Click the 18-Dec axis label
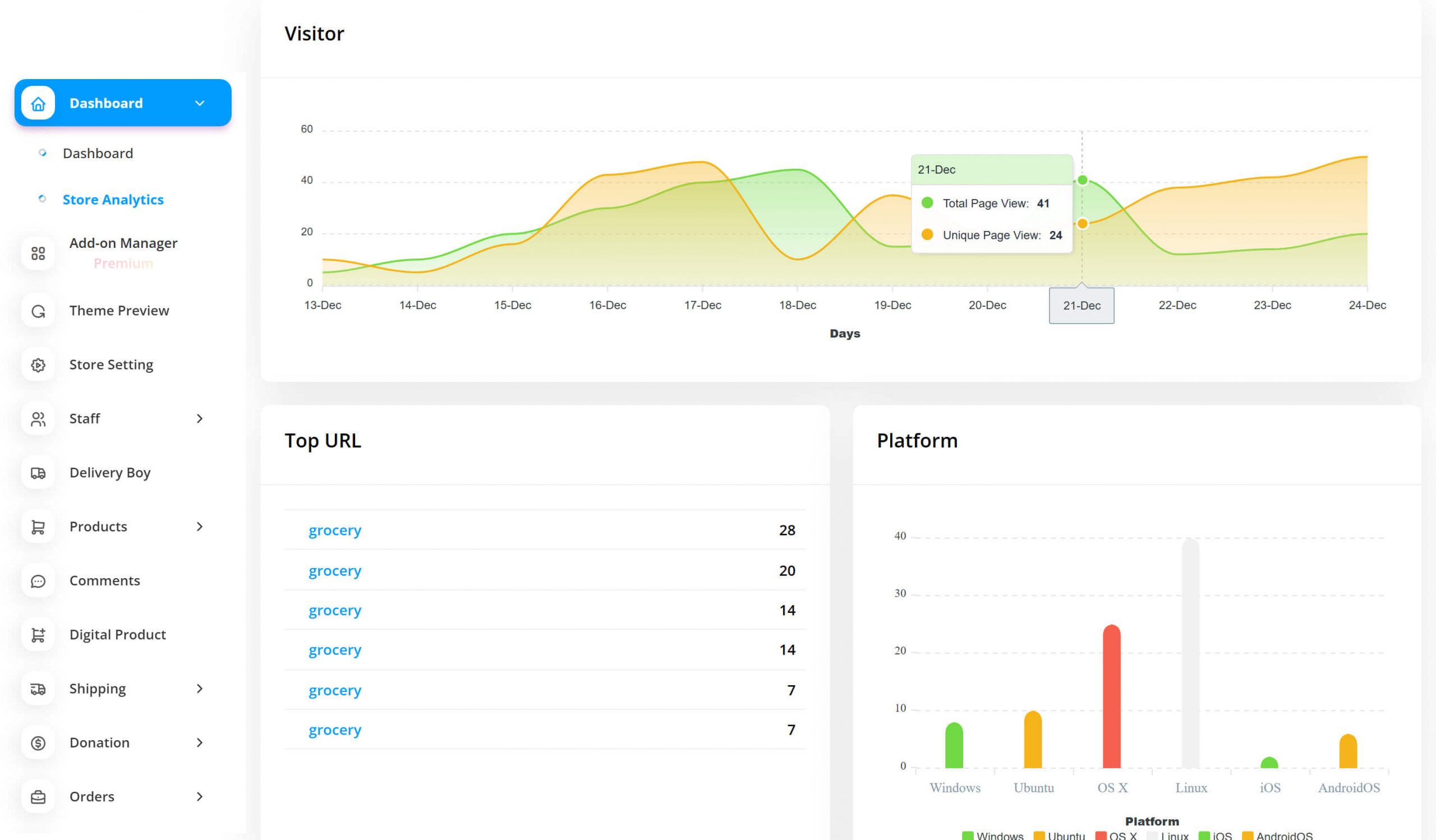Image resolution: width=1436 pixels, height=840 pixels. pos(798,305)
